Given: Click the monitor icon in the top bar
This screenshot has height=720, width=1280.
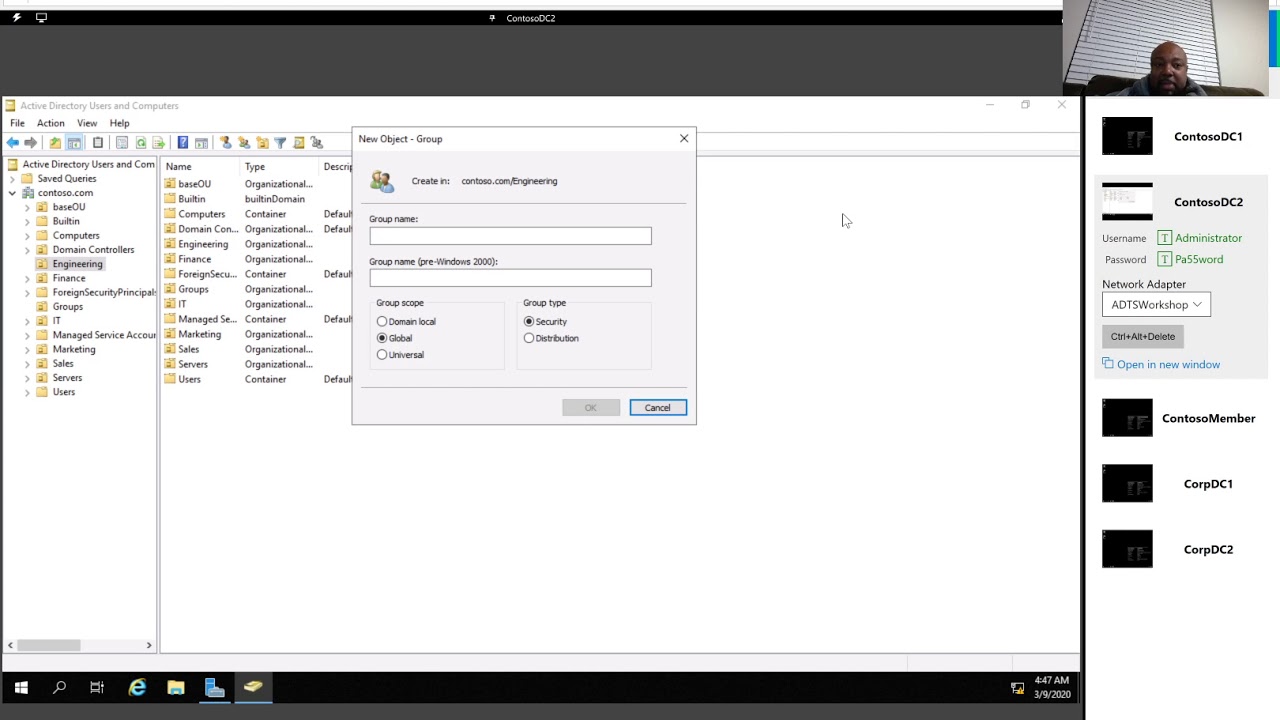Looking at the screenshot, I should tap(41, 18).
